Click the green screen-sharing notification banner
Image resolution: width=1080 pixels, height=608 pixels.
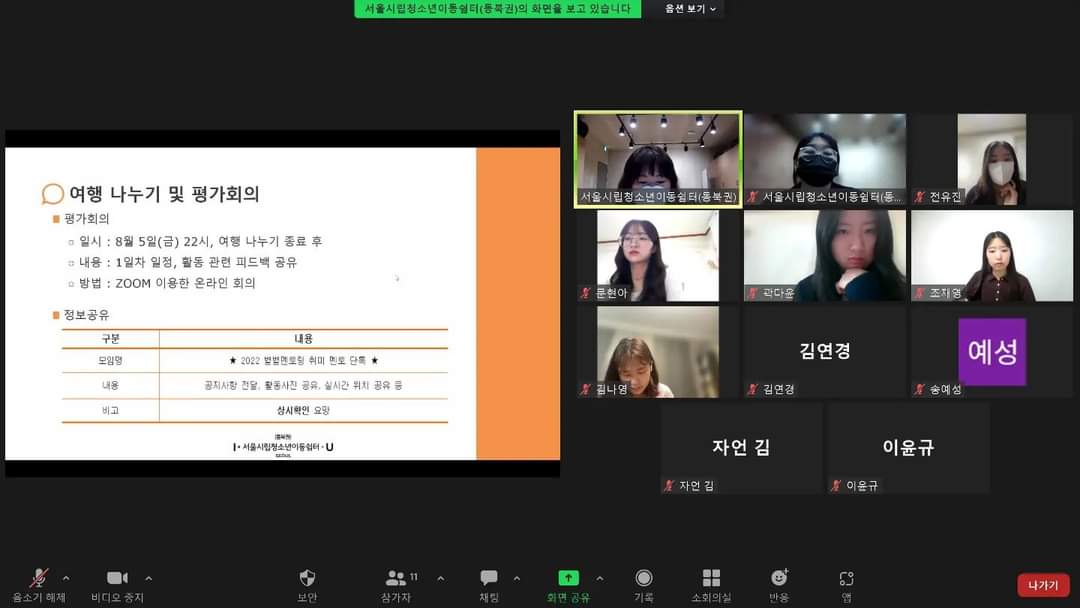[497, 9]
